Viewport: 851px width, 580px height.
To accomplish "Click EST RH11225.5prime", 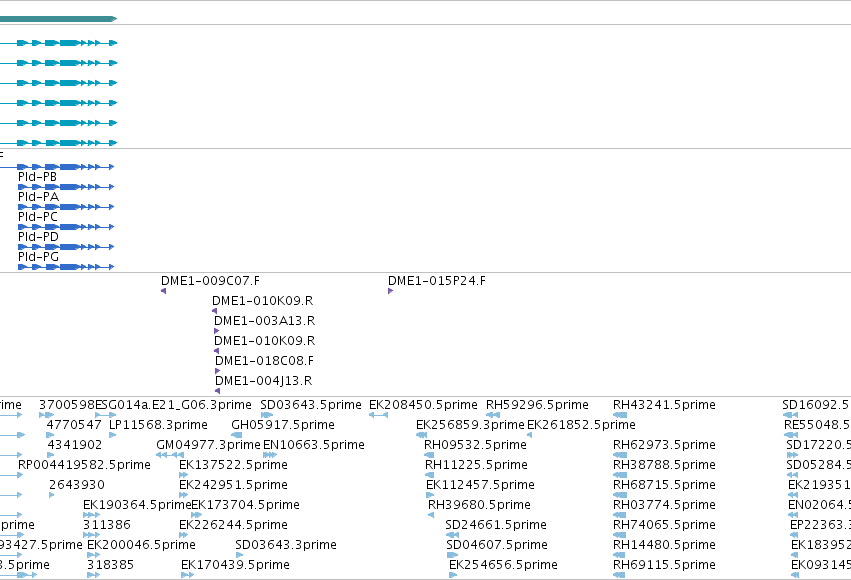I will tap(477, 465).
